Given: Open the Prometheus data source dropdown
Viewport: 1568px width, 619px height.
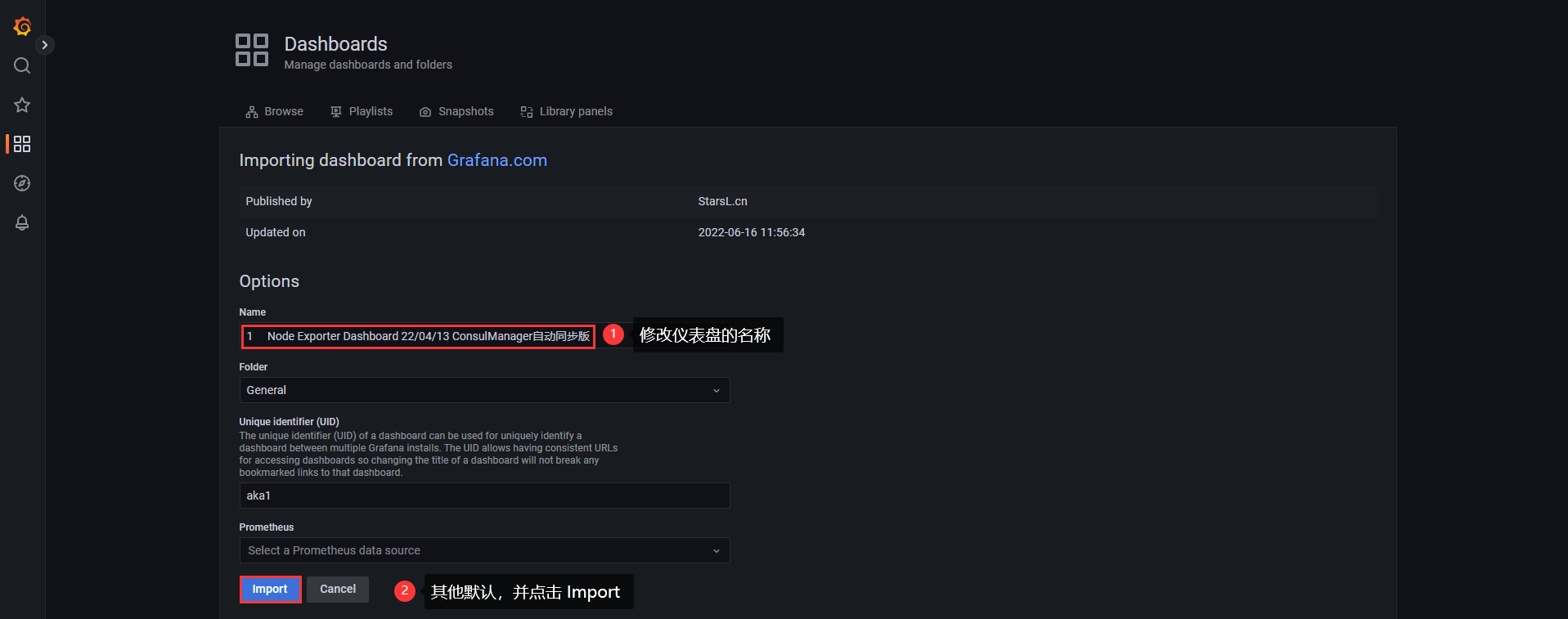Looking at the screenshot, I should tap(484, 550).
